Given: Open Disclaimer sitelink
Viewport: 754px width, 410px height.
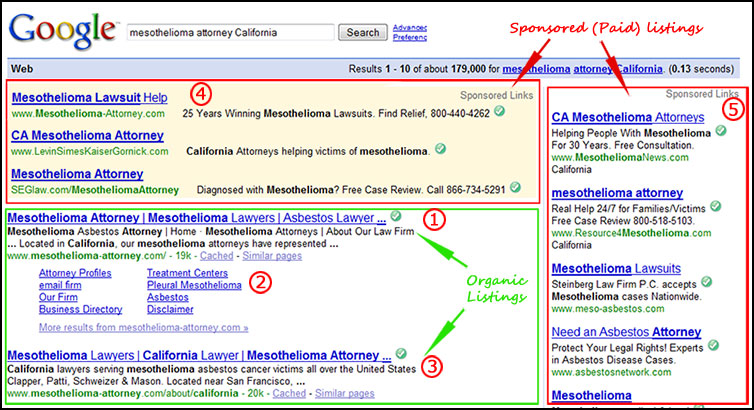Looking at the screenshot, I should pos(170,309).
